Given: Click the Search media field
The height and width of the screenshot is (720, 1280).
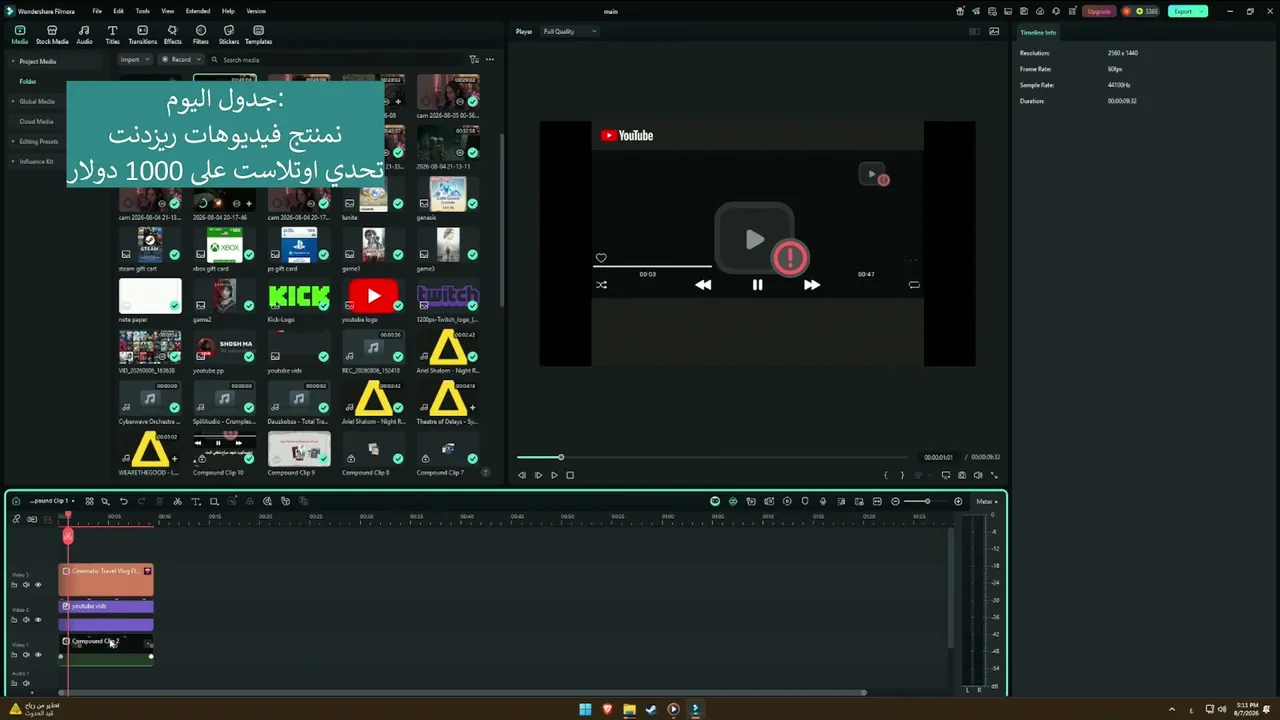Looking at the screenshot, I should [x=335, y=60].
